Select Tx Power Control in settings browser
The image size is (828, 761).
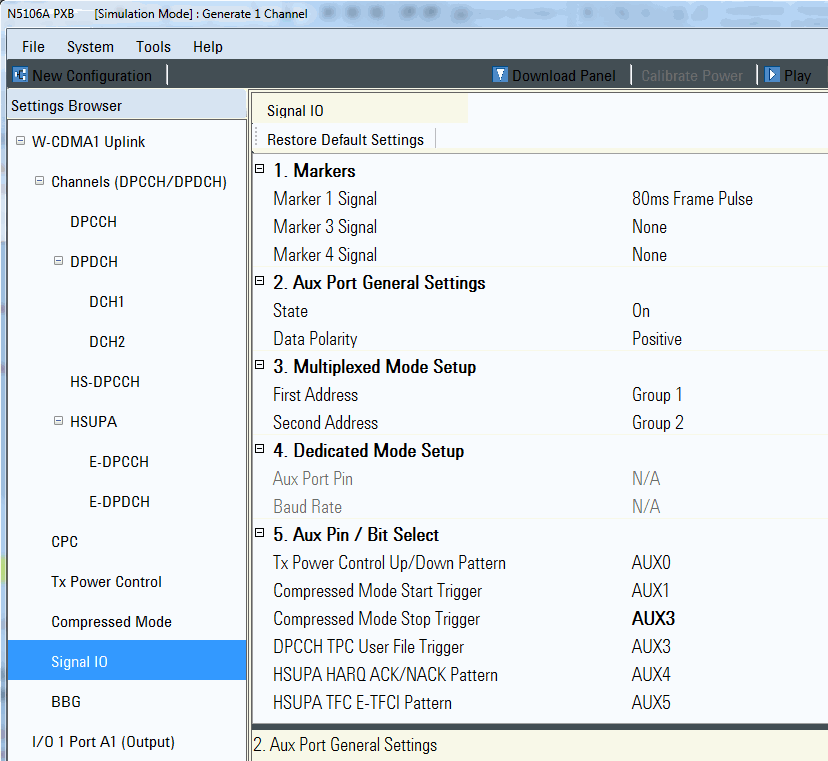[x=106, y=582]
